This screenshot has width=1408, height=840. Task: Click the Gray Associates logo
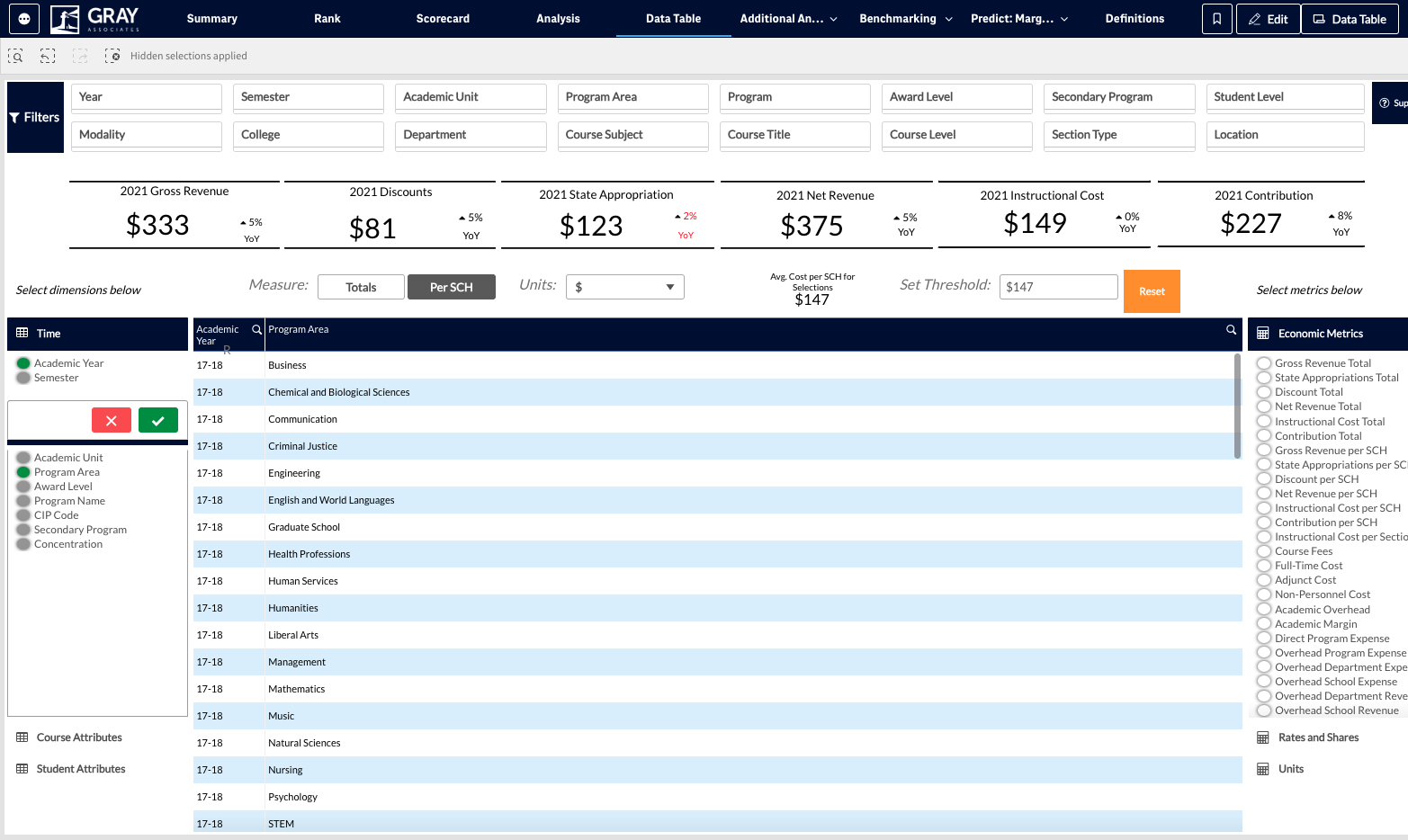[x=95, y=18]
